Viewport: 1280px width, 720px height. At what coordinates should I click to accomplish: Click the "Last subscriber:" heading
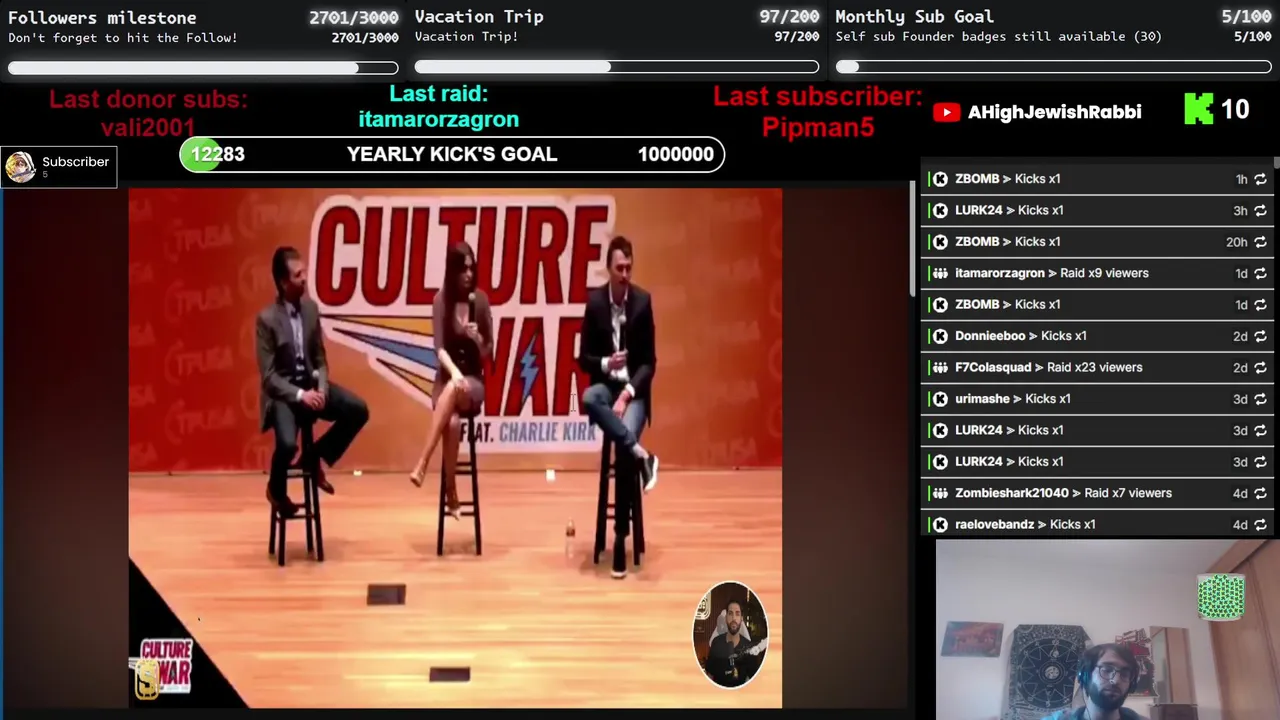tap(817, 97)
